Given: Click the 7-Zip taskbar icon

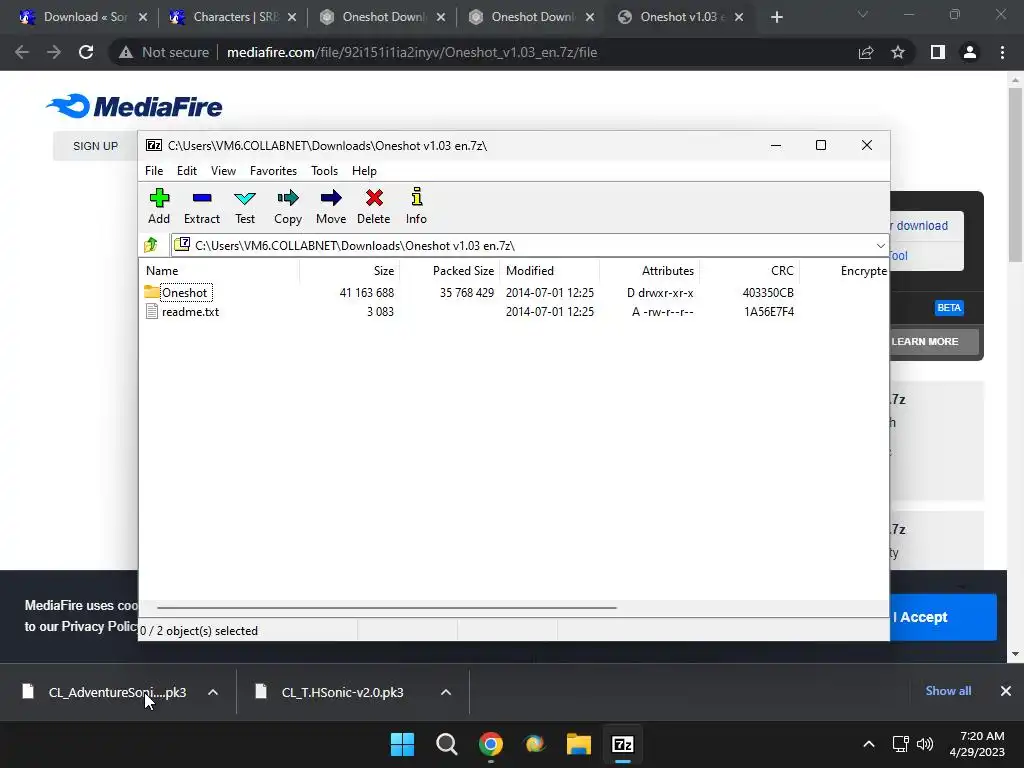Looking at the screenshot, I should (622, 744).
